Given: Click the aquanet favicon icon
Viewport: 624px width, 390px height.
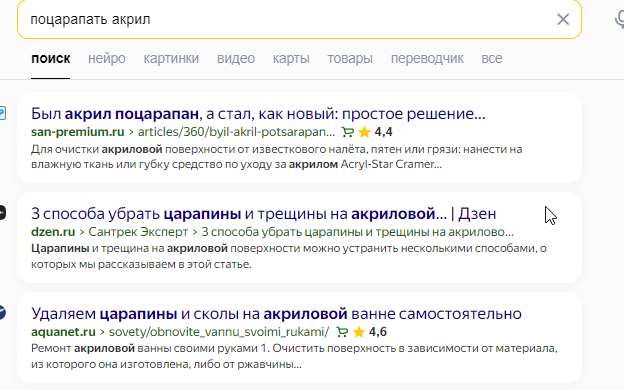Looking at the screenshot, I should (2, 312).
